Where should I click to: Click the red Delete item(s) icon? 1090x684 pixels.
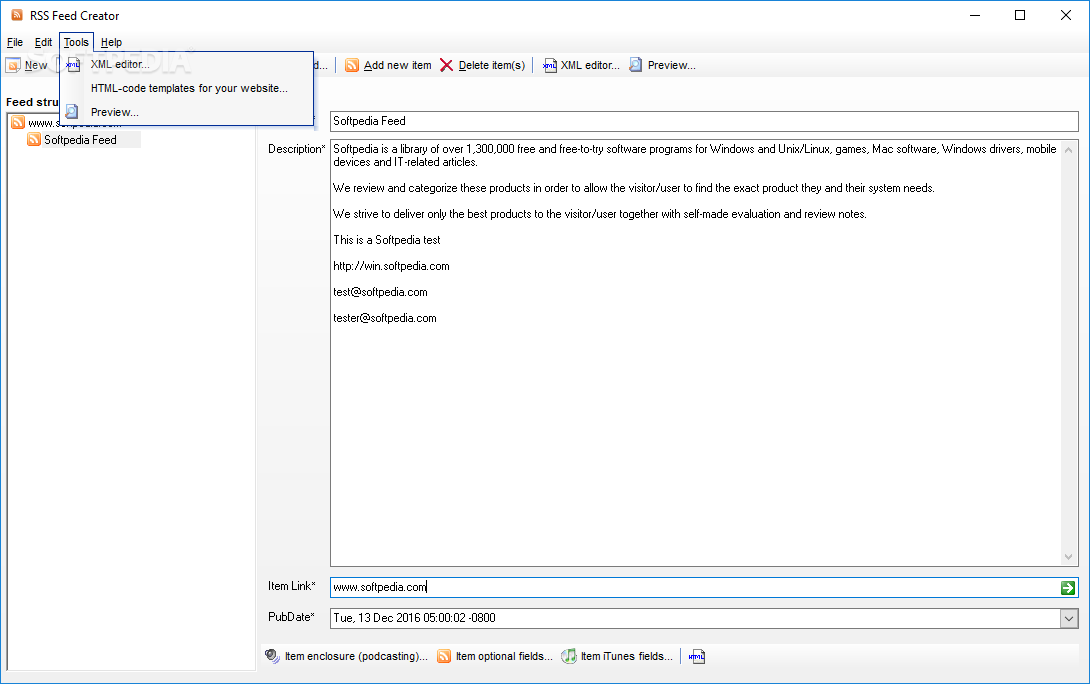pos(446,65)
